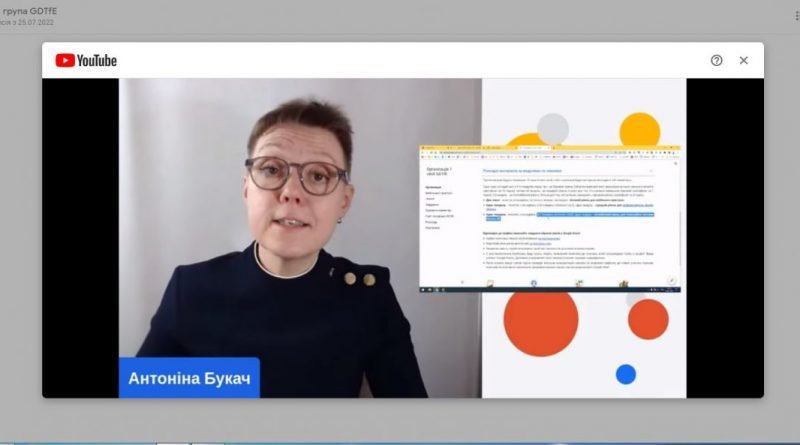Open the help question mark icon
Image resolution: width=800 pixels, height=445 pixels.
(x=716, y=60)
